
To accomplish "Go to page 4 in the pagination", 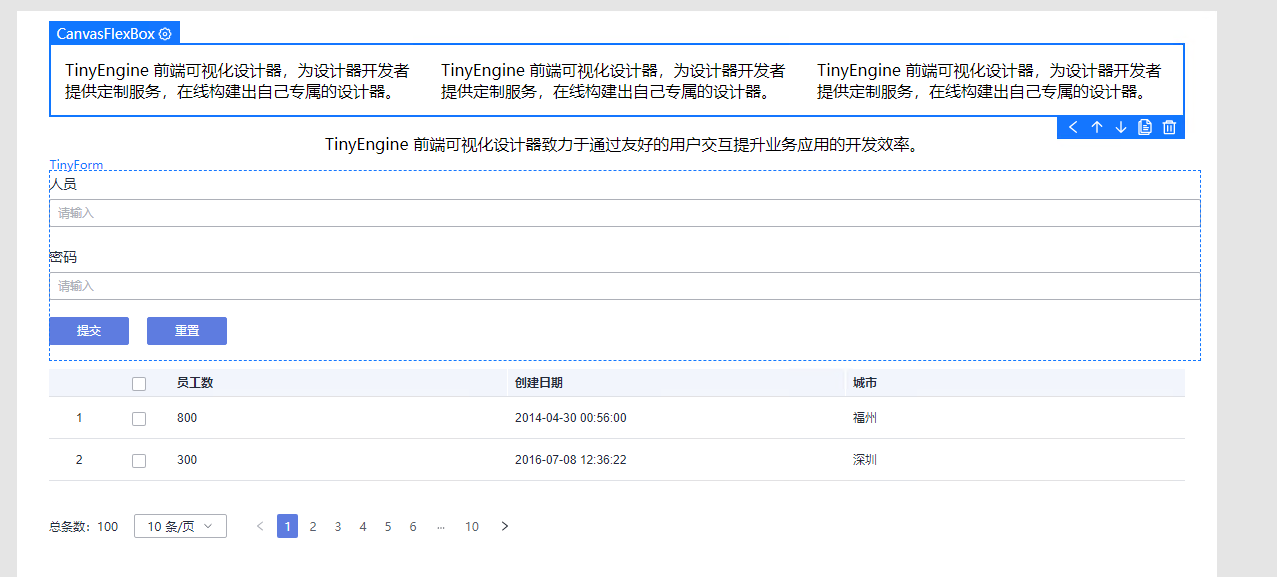I will click(363, 526).
